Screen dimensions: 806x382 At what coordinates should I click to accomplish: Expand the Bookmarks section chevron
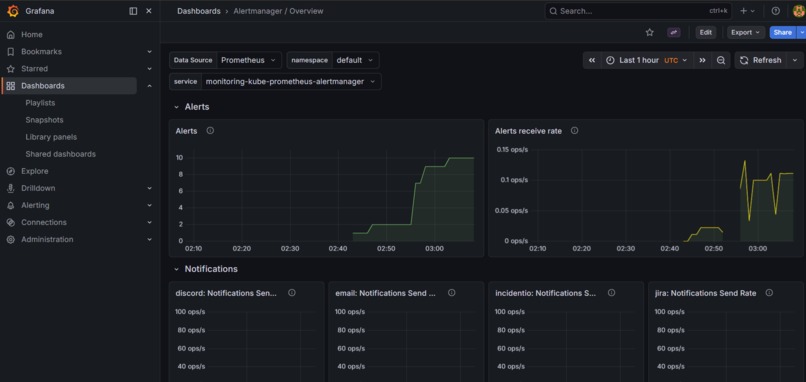[x=150, y=51]
